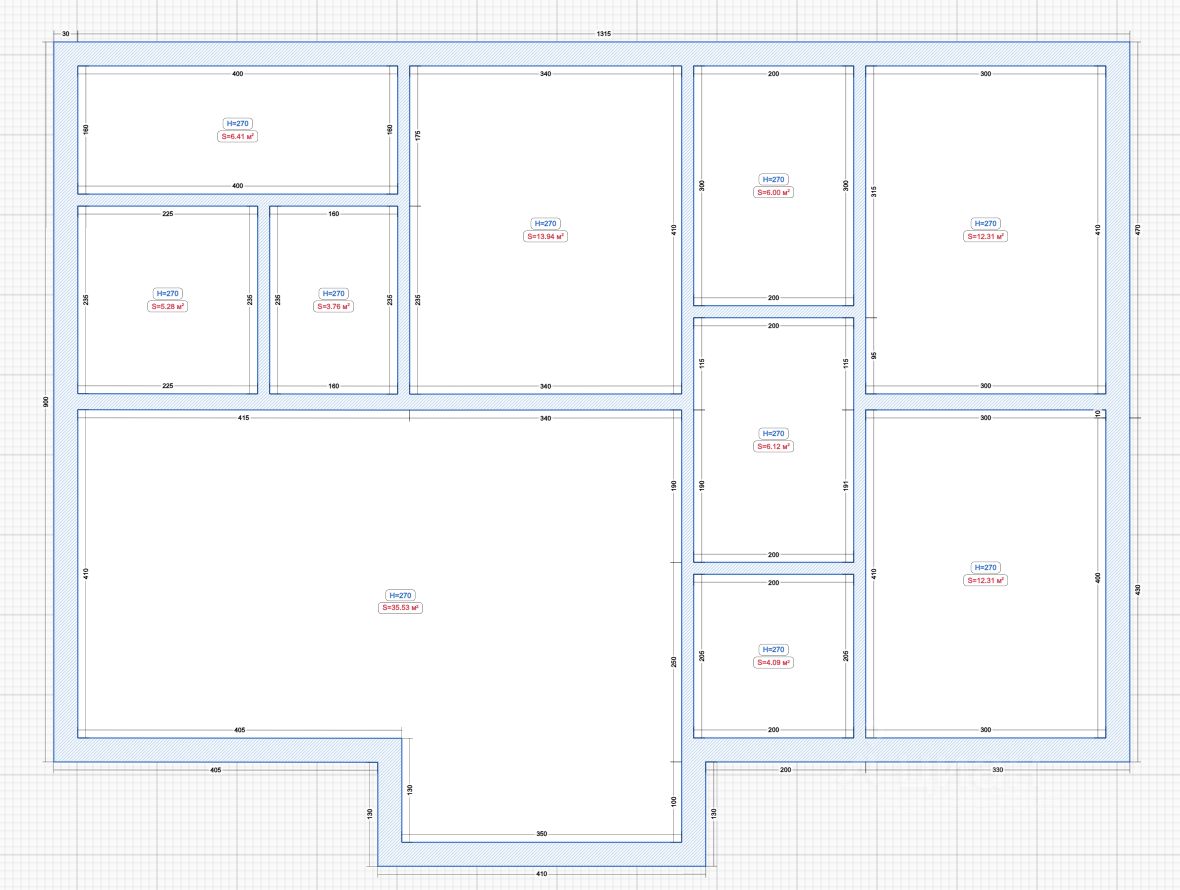
Task: Click the H=270 label above S=13.94 м²
Action: (545, 223)
